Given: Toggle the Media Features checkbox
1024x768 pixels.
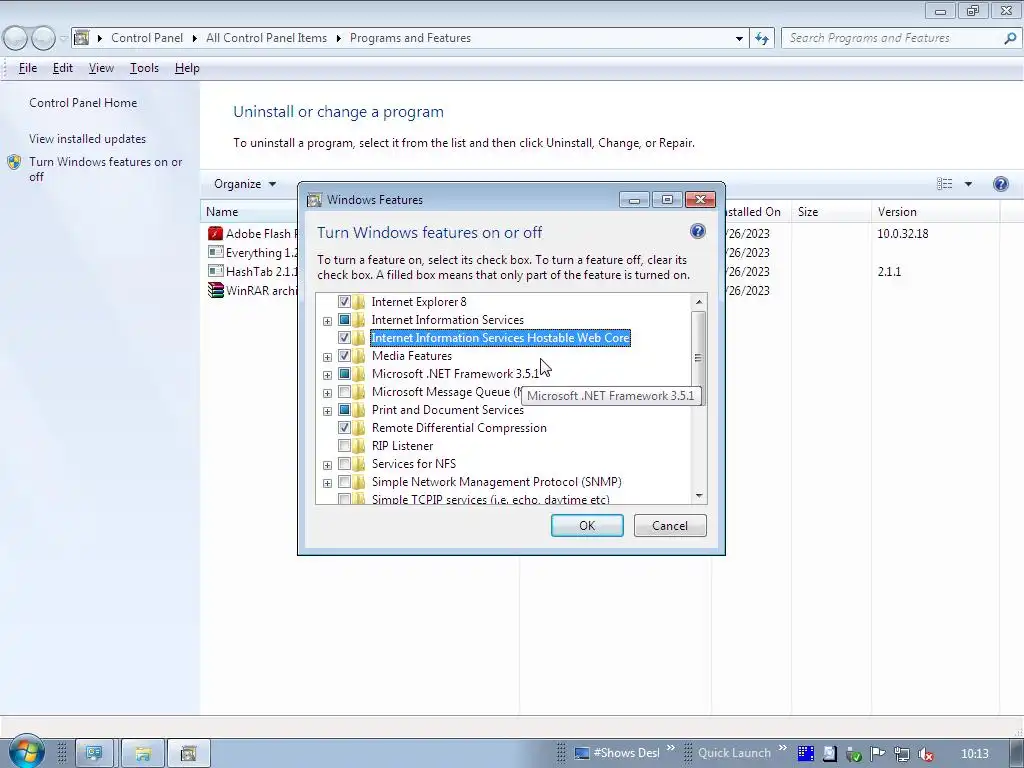Looking at the screenshot, I should click(344, 356).
